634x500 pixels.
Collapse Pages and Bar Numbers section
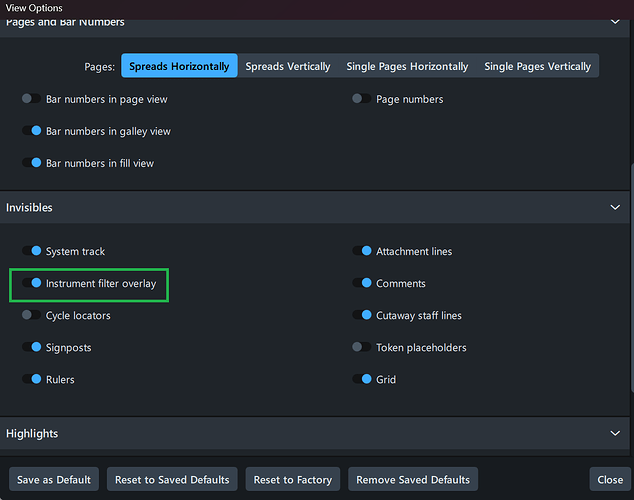click(x=615, y=22)
